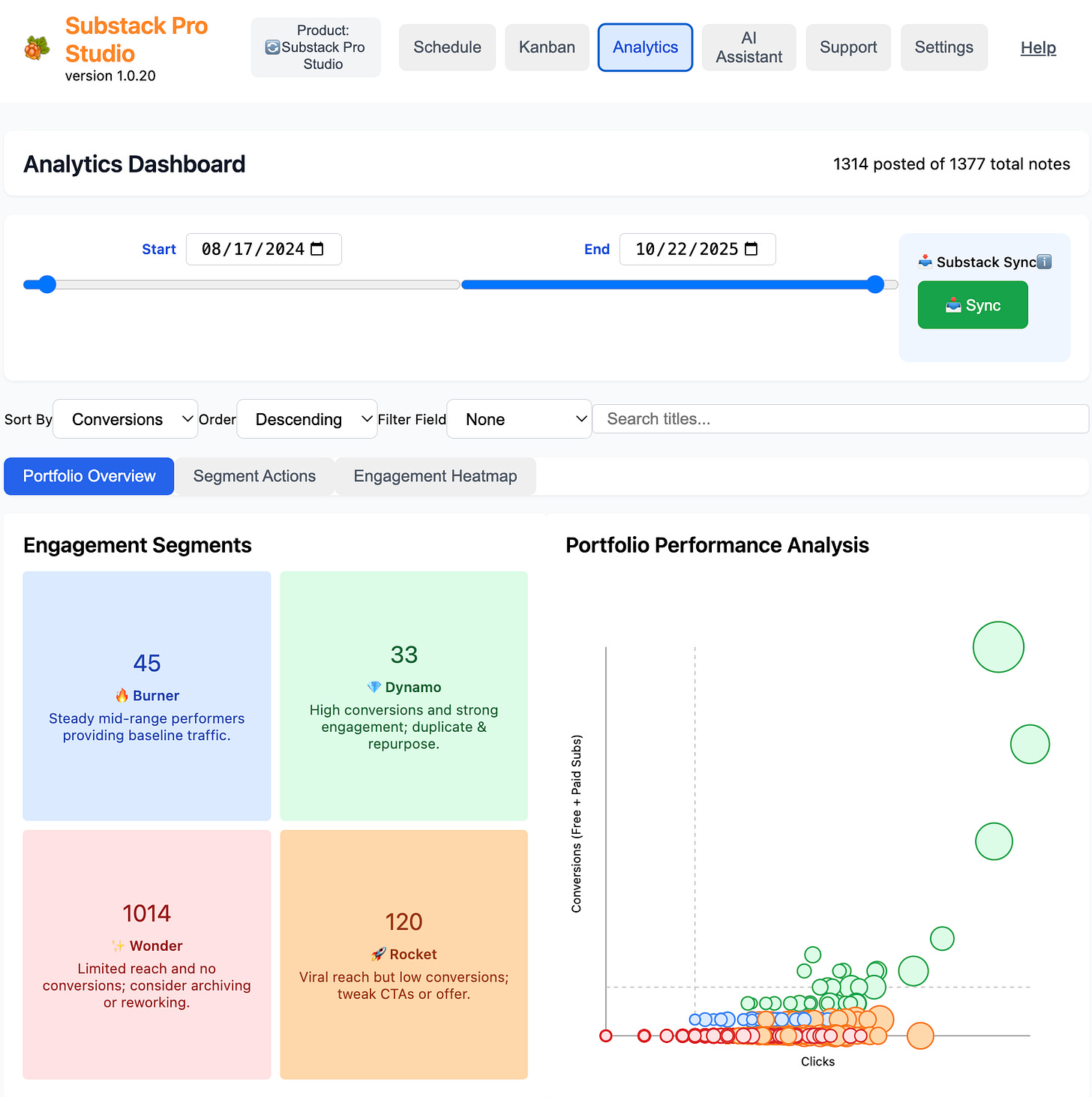Click the Start date input field
This screenshot has height=1097, width=1092.
click(264, 249)
